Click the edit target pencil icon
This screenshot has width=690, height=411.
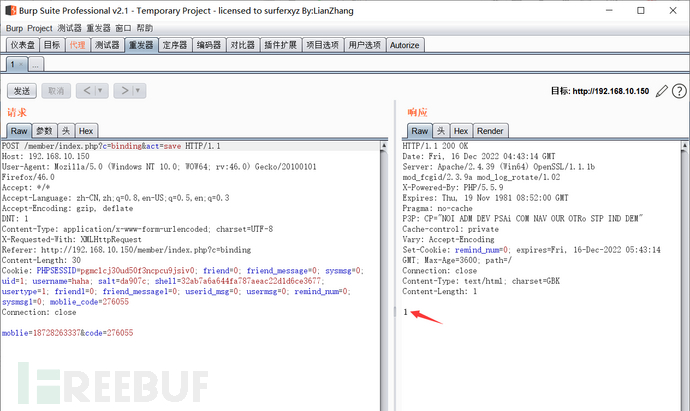(661, 91)
